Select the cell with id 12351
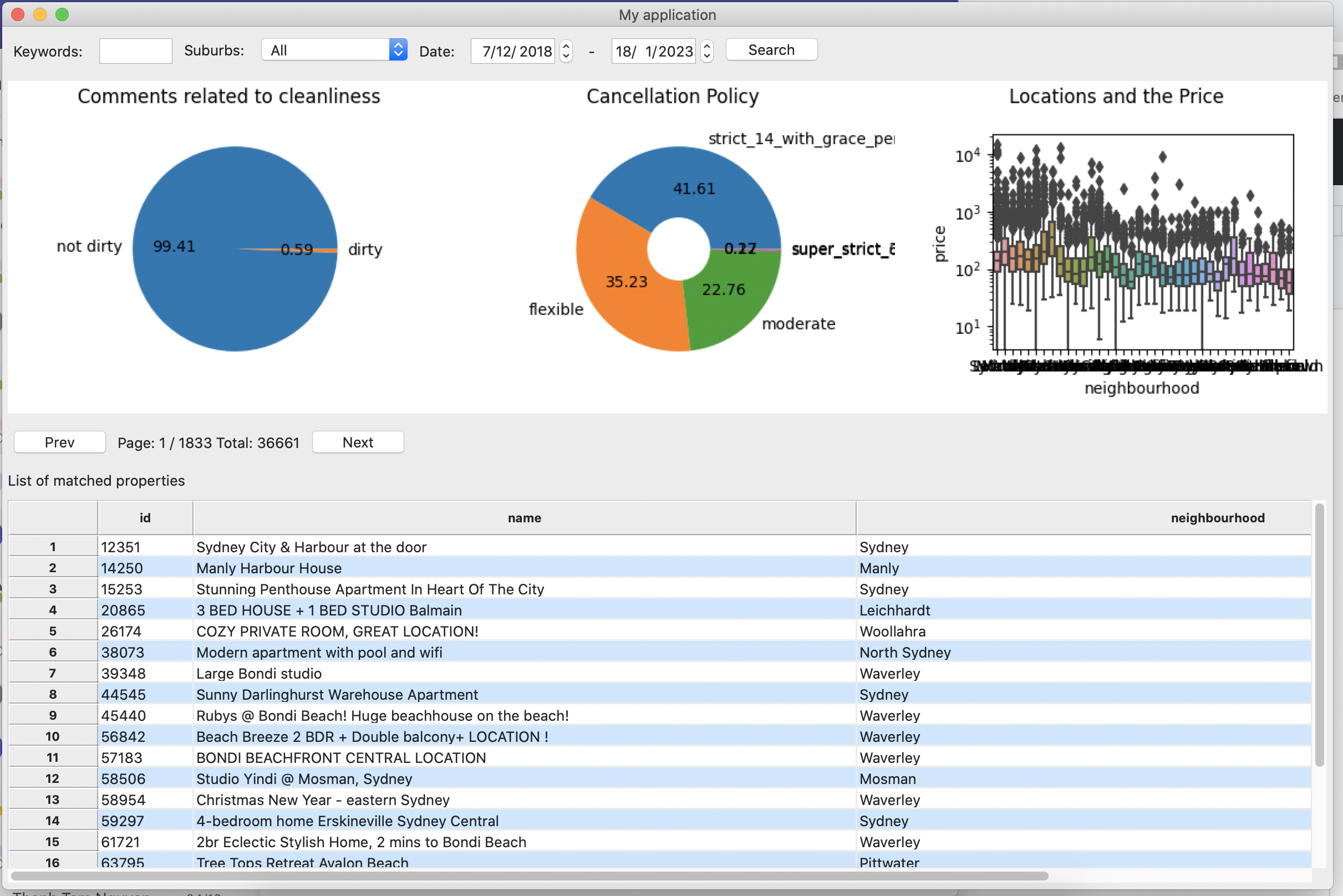 [x=145, y=547]
